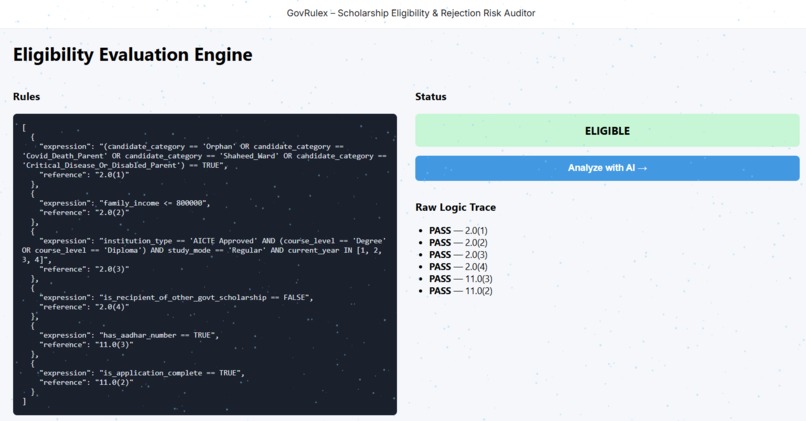The height and width of the screenshot is (421, 806).
Task: Click the reference "2.0(3)" line in rules
Action: pyautogui.click(x=84, y=269)
